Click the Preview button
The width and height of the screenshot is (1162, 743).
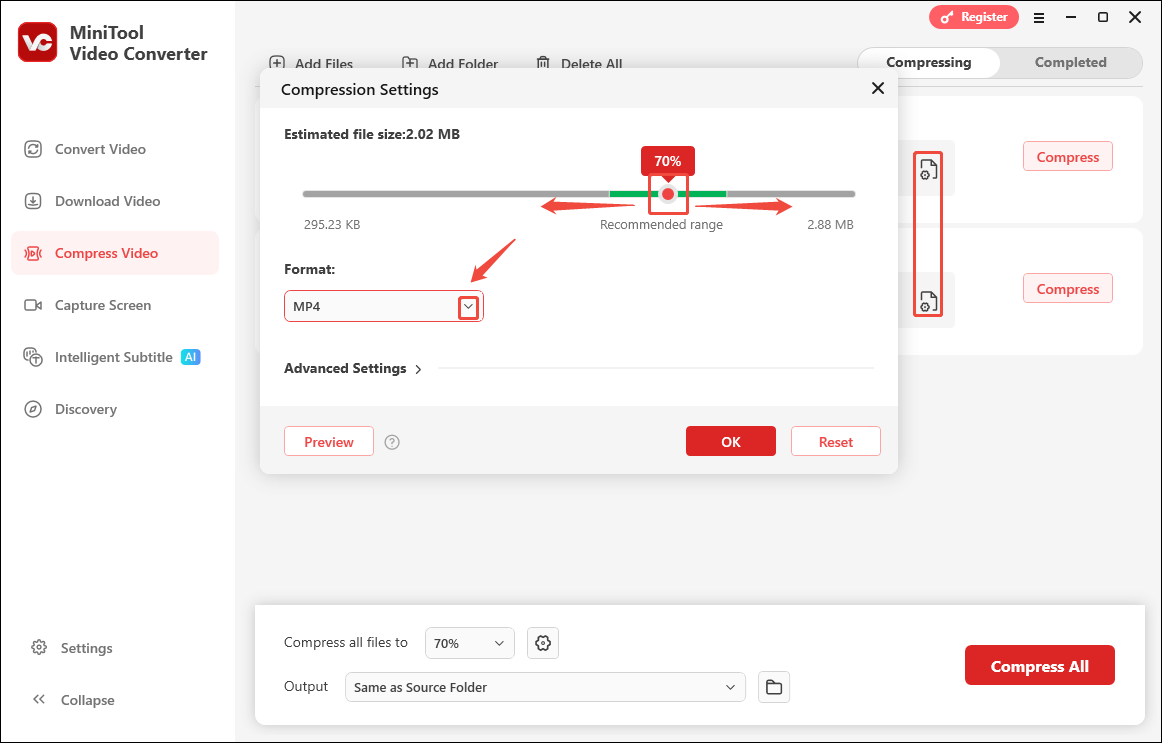point(328,442)
